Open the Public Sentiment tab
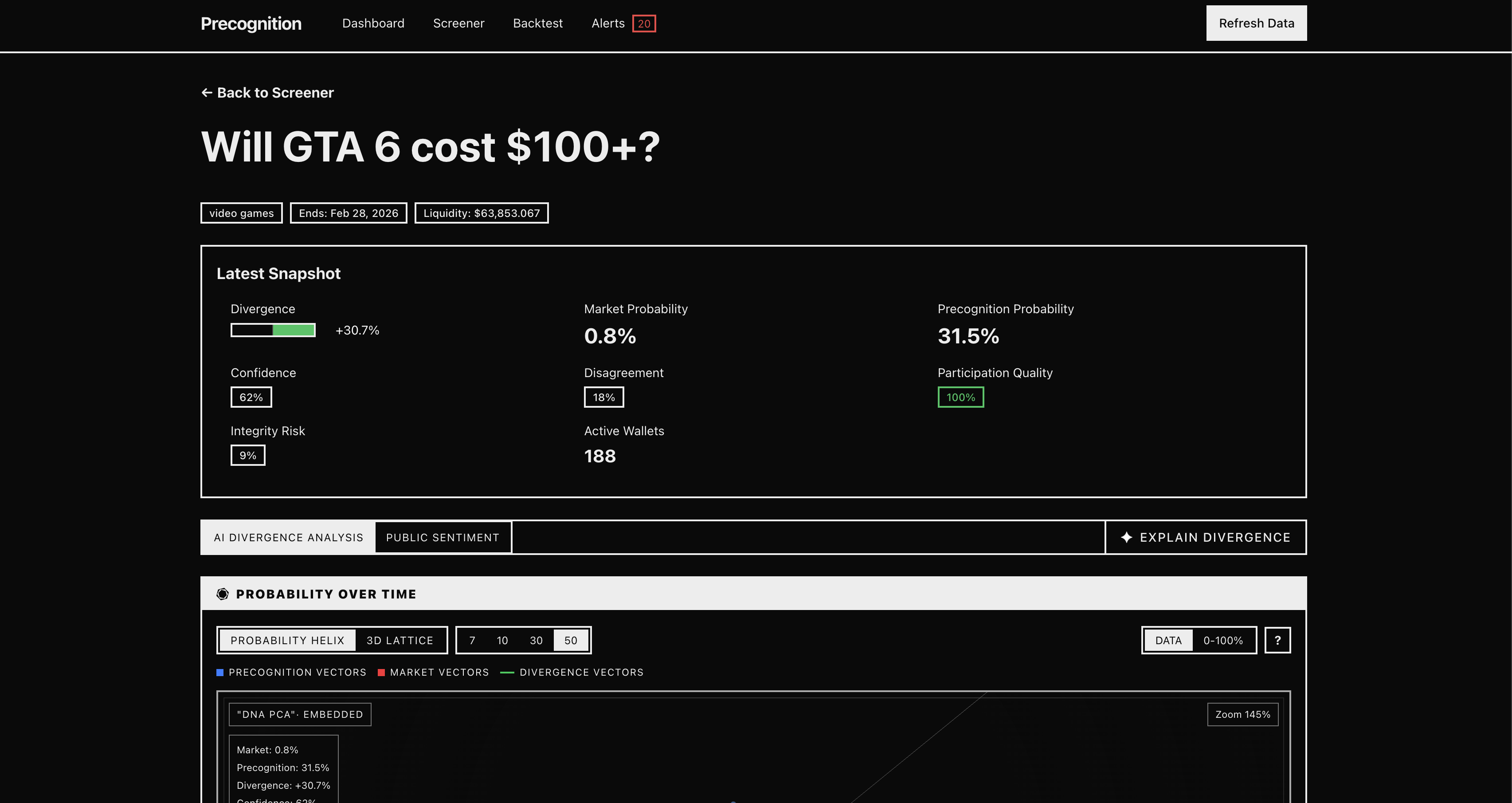 tap(443, 537)
